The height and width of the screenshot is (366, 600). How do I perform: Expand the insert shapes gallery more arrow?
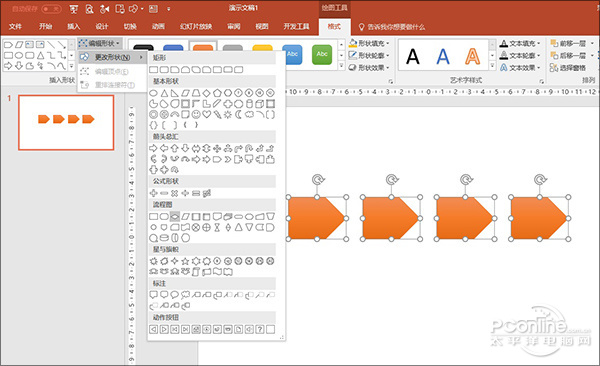[71, 66]
